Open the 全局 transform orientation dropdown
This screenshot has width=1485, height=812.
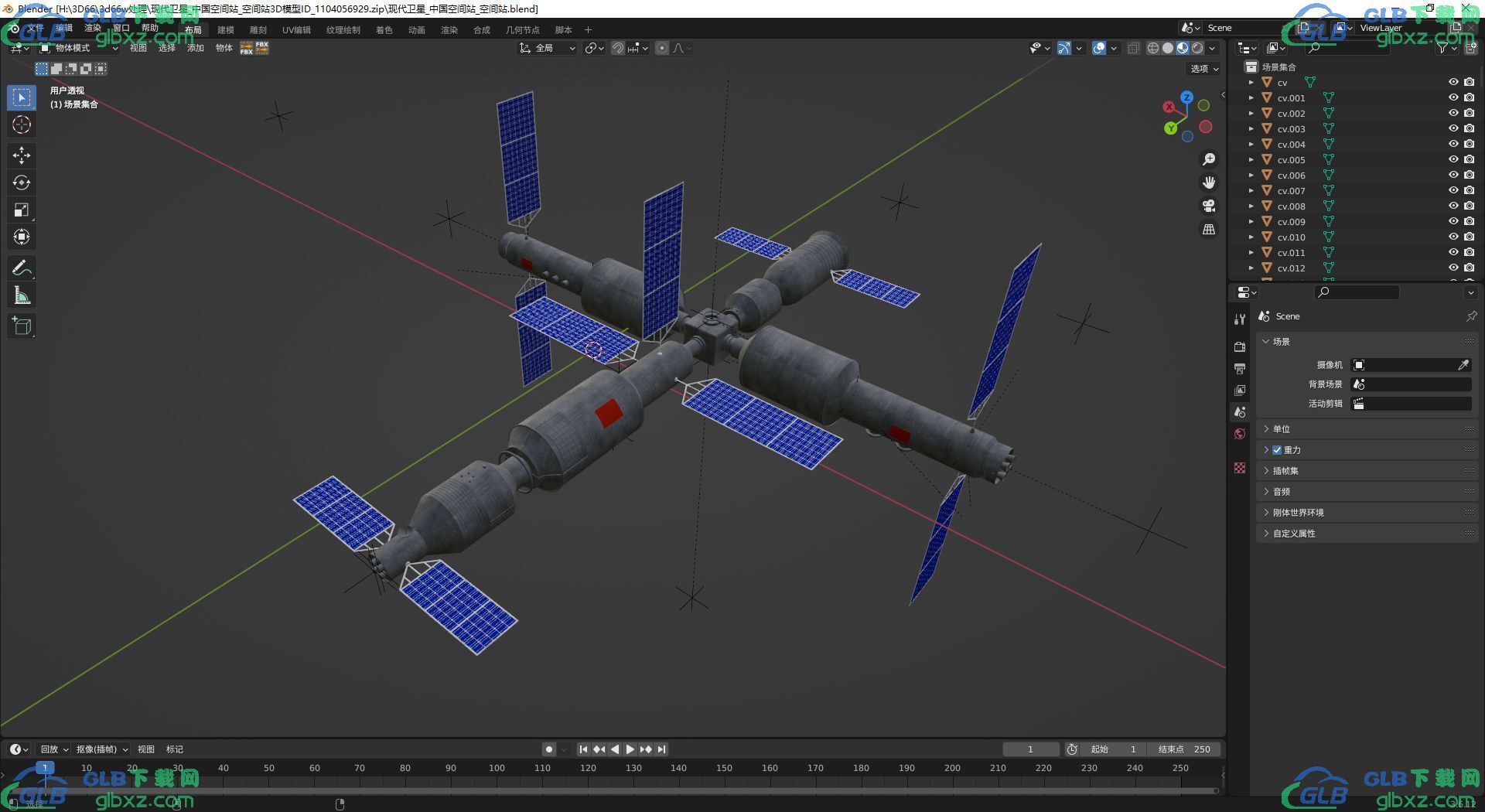[548, 48]
